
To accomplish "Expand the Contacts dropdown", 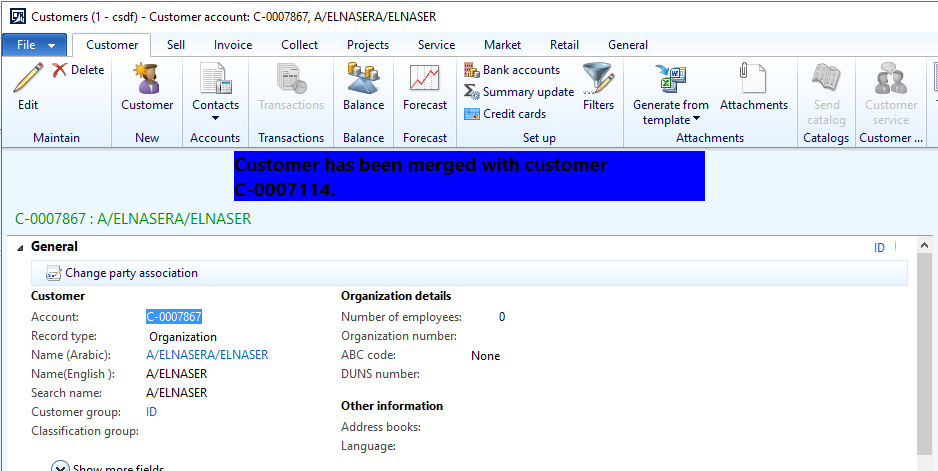I will 215,117.
